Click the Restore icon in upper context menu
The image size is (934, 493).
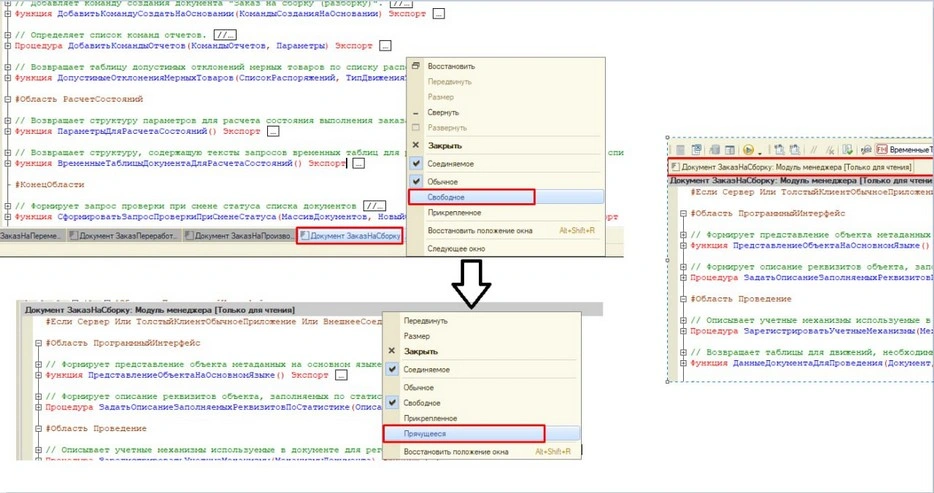[415, 66]
